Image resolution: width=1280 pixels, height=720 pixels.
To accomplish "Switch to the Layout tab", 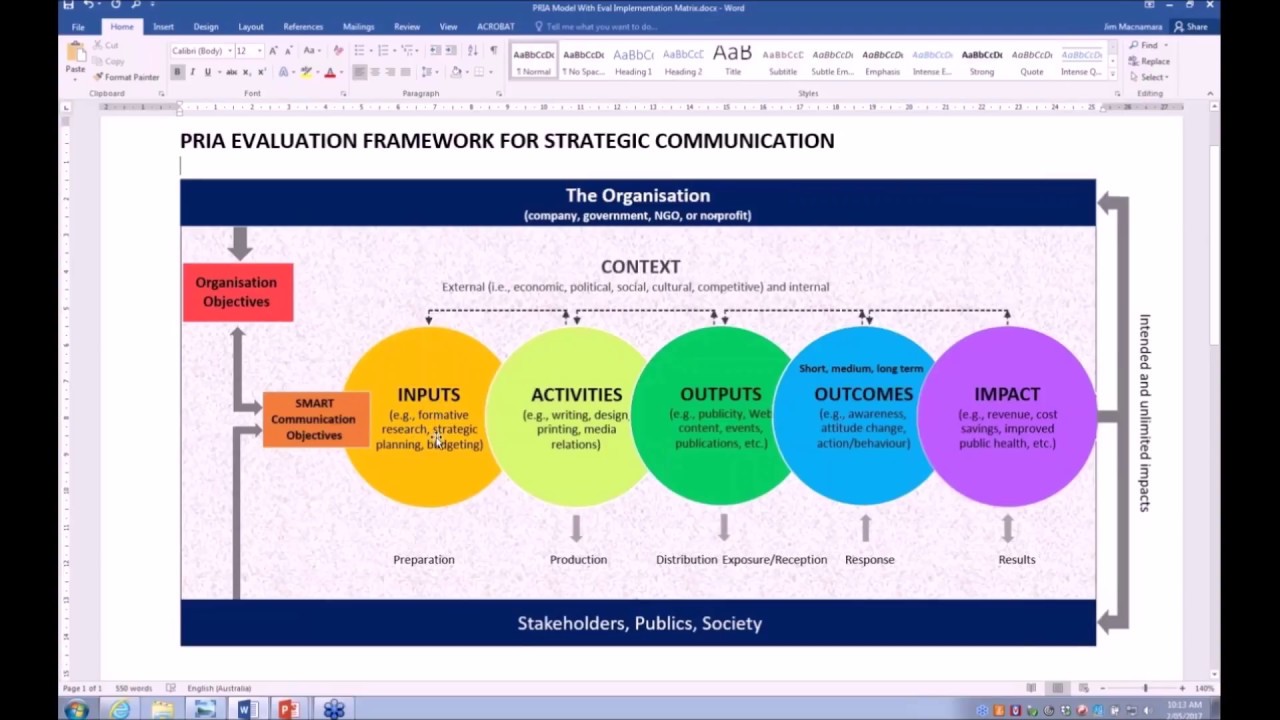I will point(251,27).
